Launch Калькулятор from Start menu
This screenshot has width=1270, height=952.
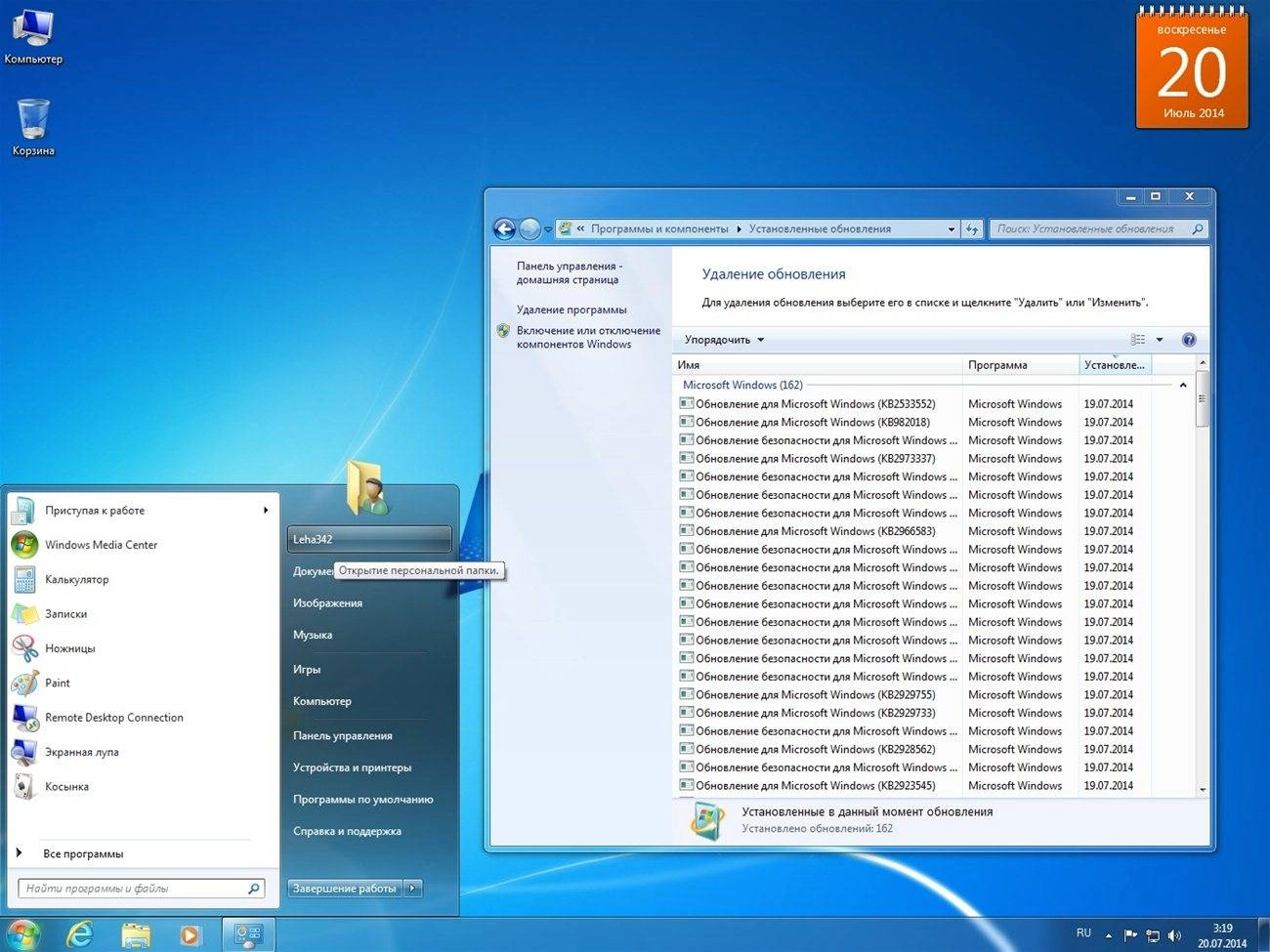(142, 579)
